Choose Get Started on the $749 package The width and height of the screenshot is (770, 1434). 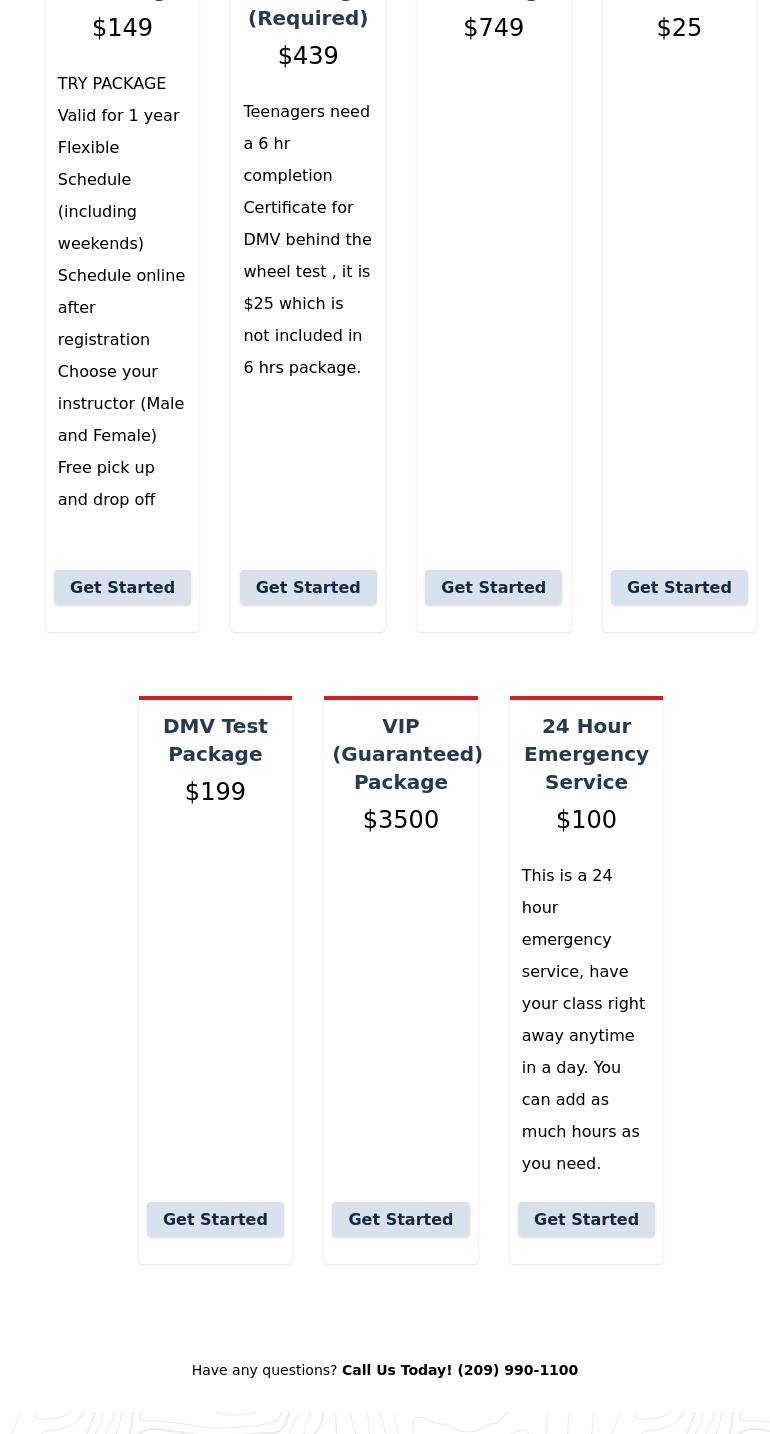click(x=493, y=587)
